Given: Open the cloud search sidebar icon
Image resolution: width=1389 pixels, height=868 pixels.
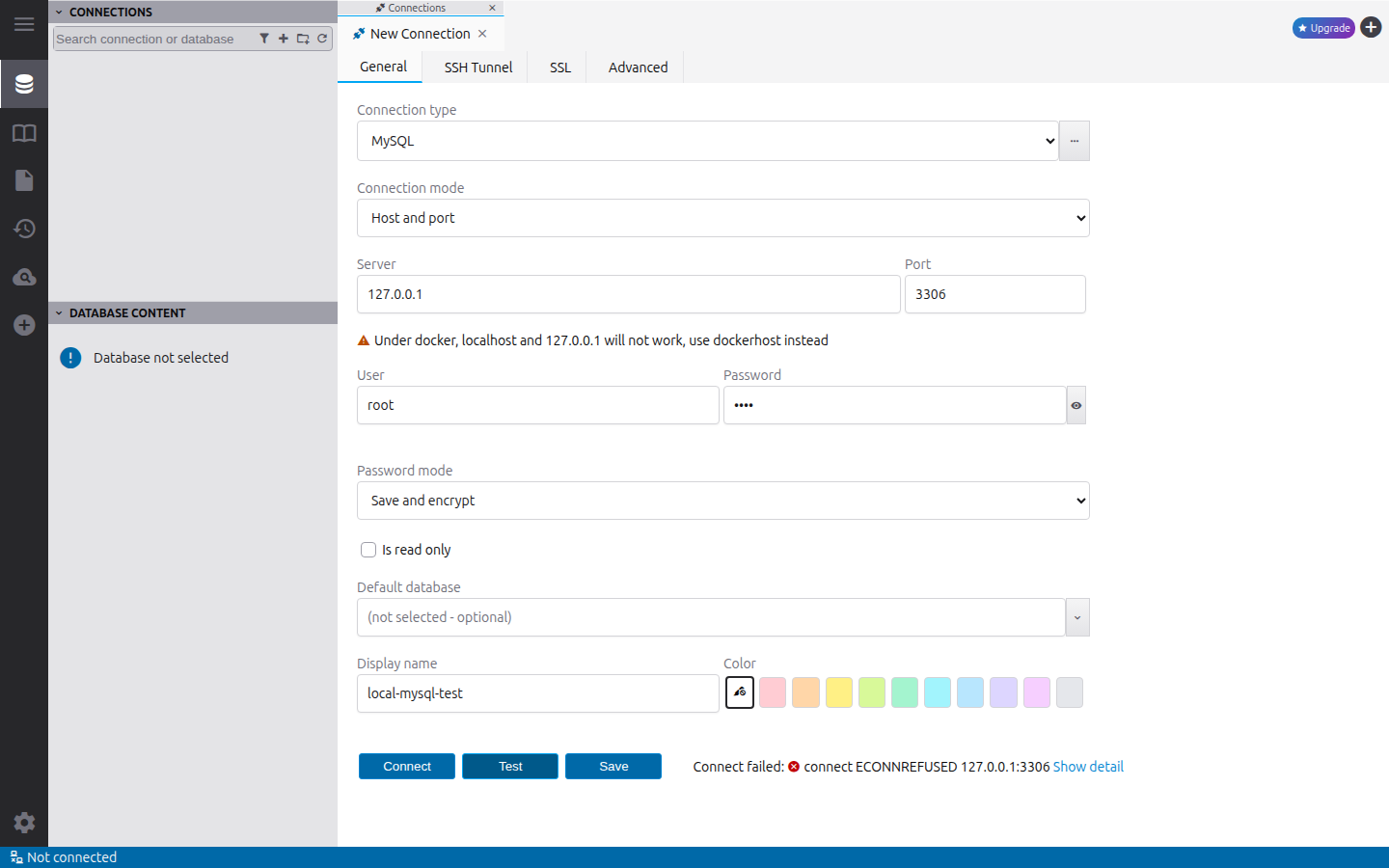Looking at the screenshot, I should pyautogui.click(x=24, y=277).
